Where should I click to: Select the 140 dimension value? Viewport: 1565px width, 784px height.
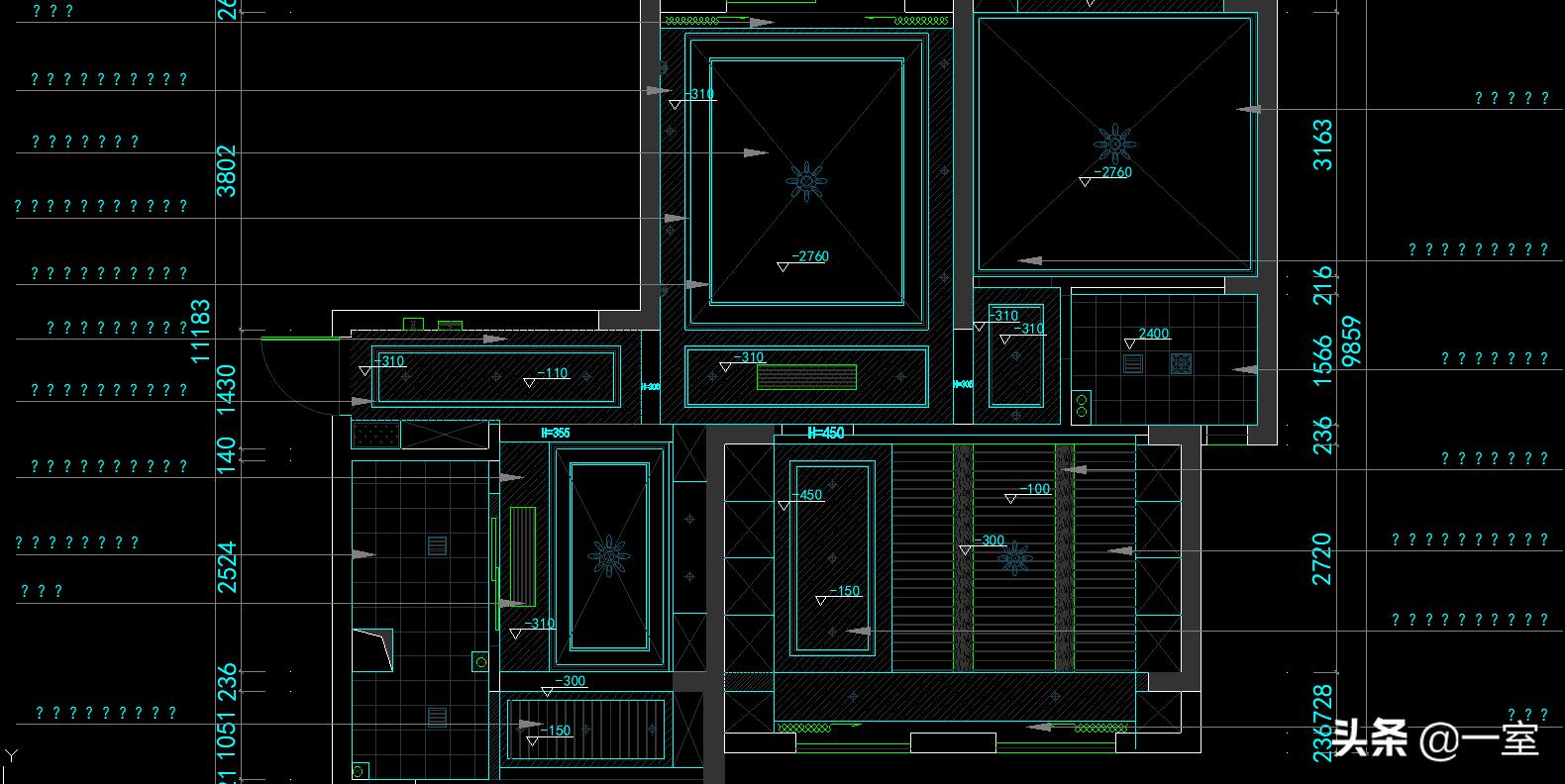[227, 454]
